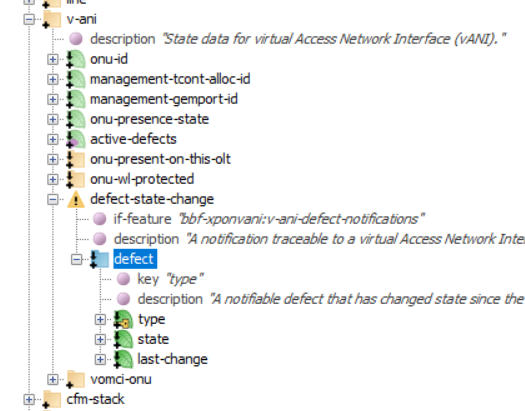Click the folder icon of onu-present-on-this-olt
Image resolution: width=525 pixels, height=411 pixels.
pos(76,159)
